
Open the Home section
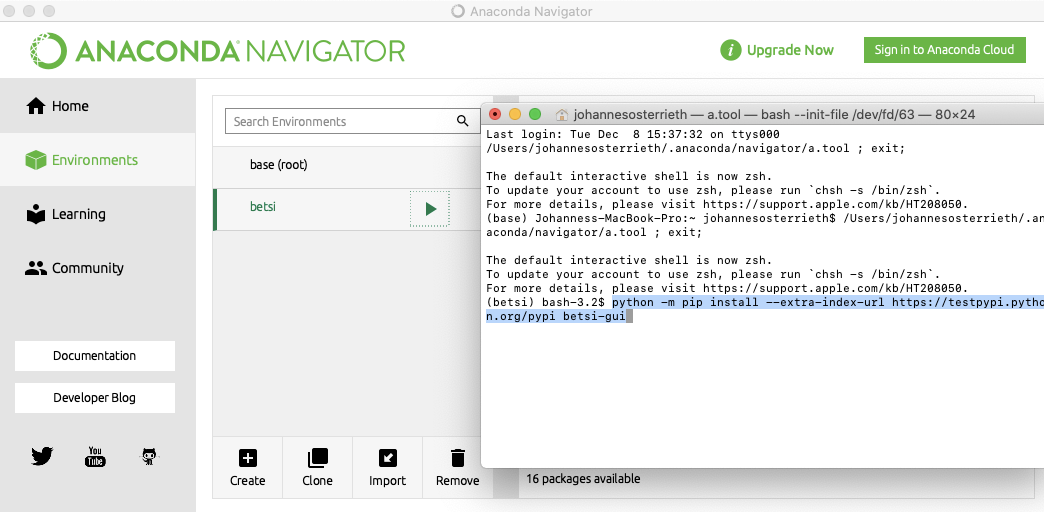pyautogui.click(x=98, y=106)
